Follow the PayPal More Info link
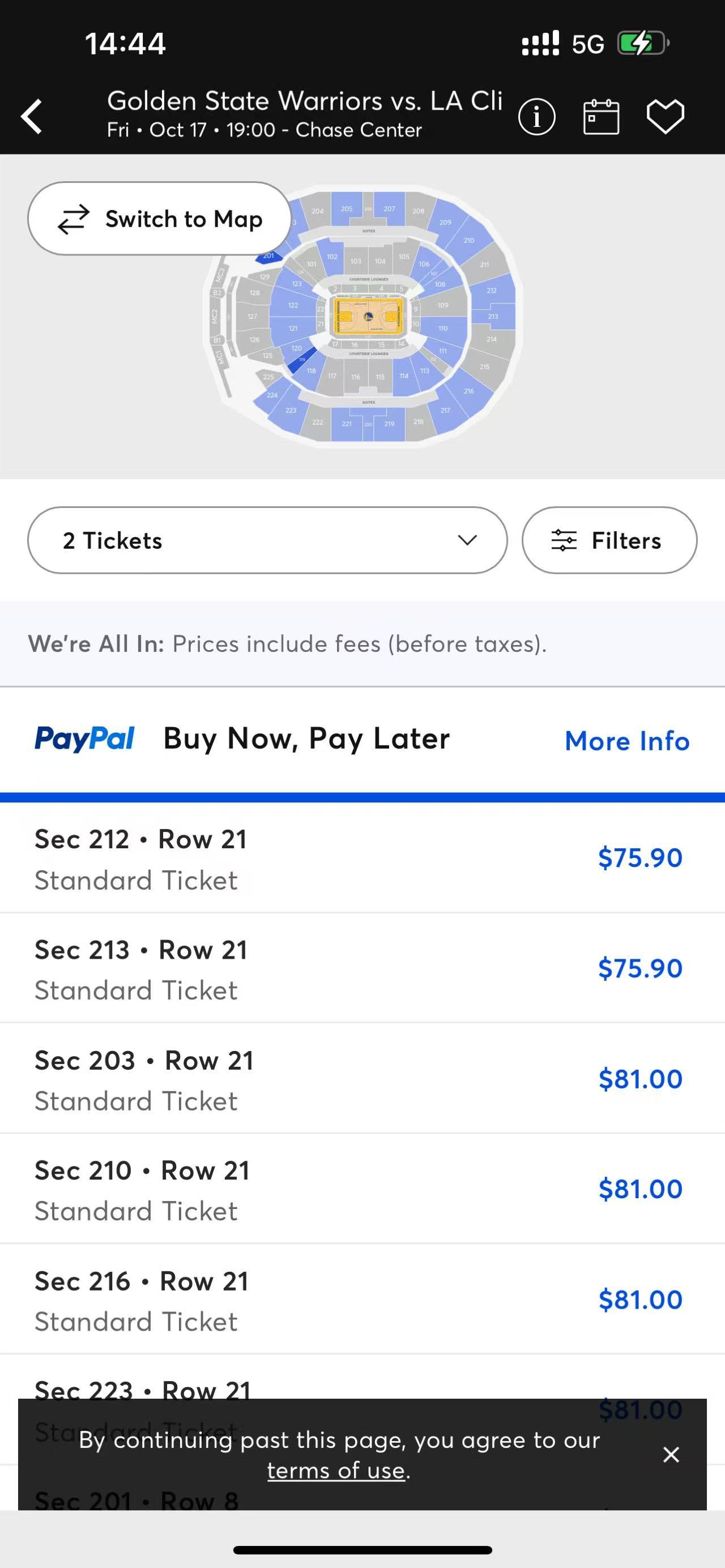725x1568 pixels. click(627, 741)
